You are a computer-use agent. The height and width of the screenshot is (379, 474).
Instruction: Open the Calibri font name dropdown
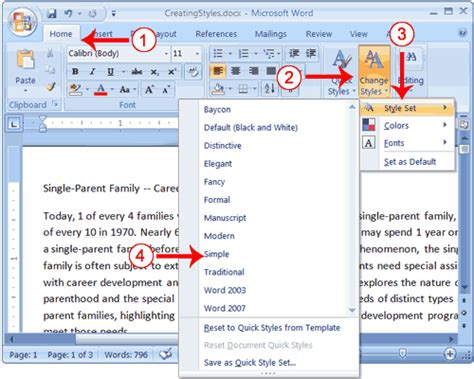[166, 53]
